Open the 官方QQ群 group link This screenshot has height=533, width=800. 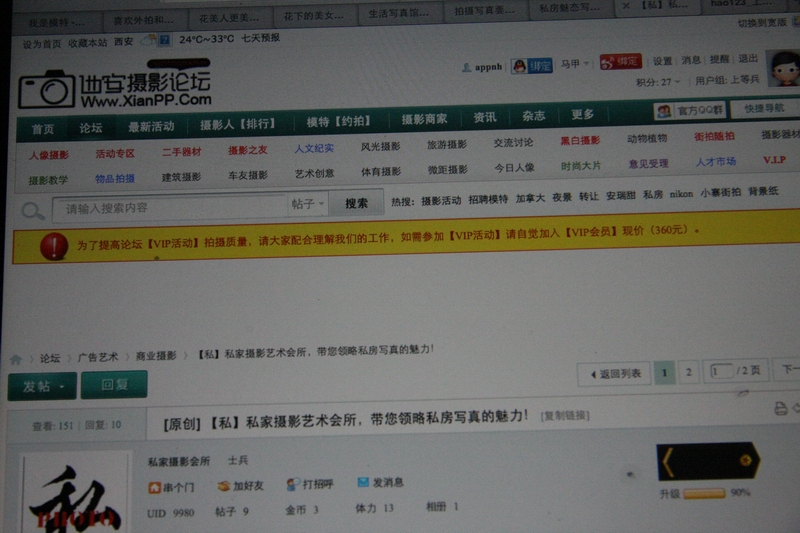point(689,111)
